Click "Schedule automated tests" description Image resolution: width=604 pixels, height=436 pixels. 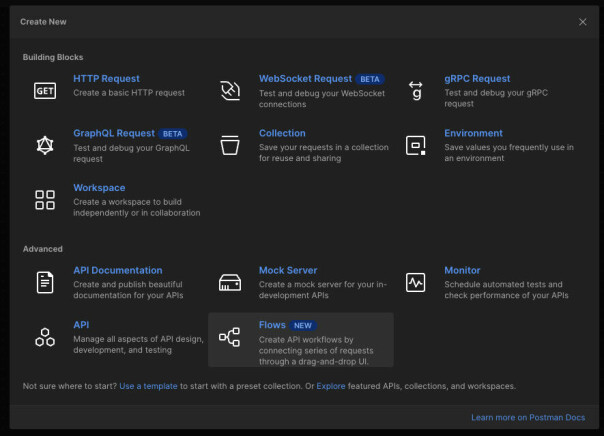pyautogui.click(x=506, y=290)
